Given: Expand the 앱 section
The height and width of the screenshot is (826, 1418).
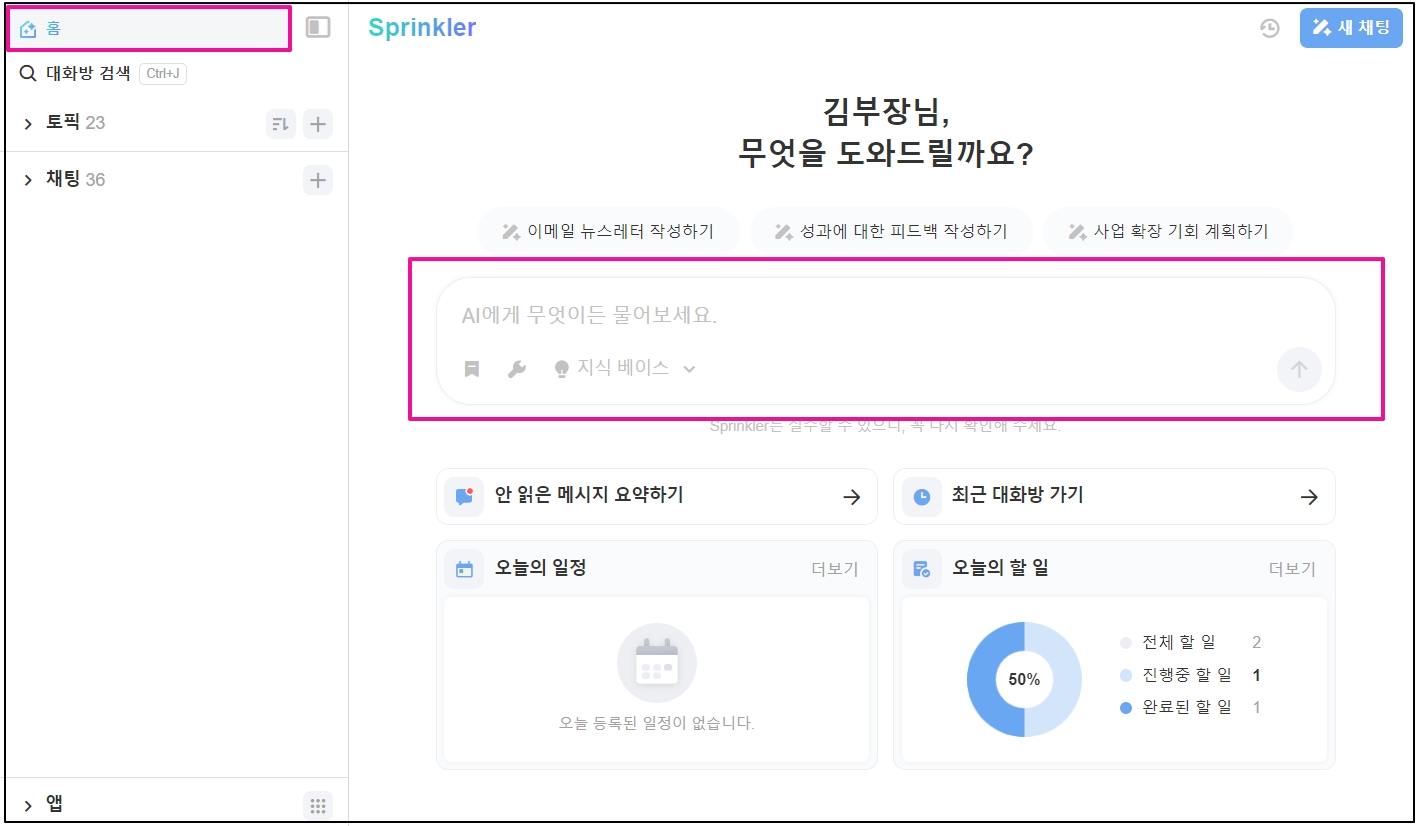Looking at the screenshot, I should pyautogui.click(x=28, y=805).
